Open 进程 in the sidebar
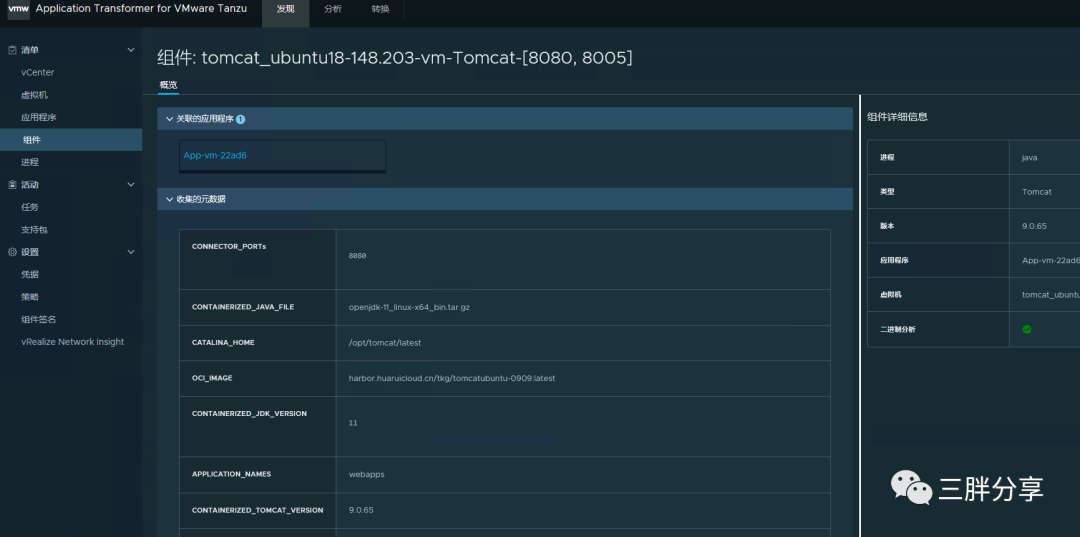 [x=30, y=162]
